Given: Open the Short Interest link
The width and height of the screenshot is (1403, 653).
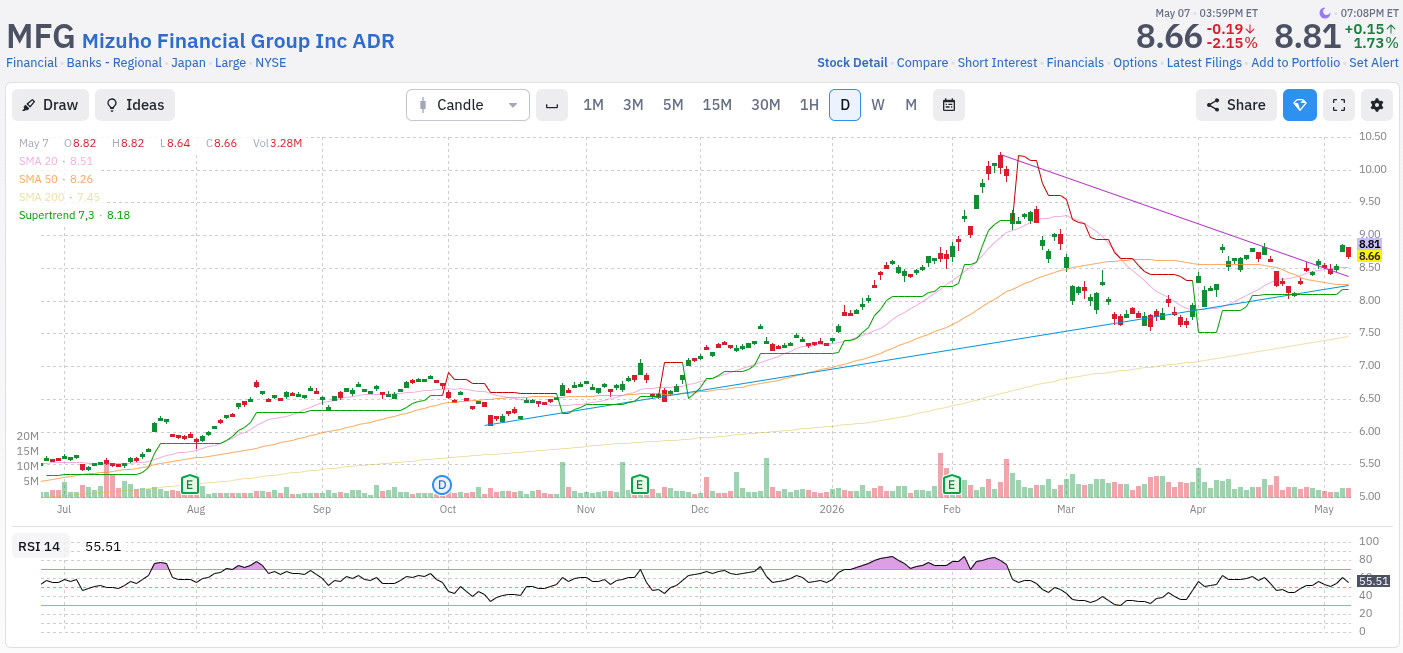Looking at the screenshot, I should coord(997,62).
